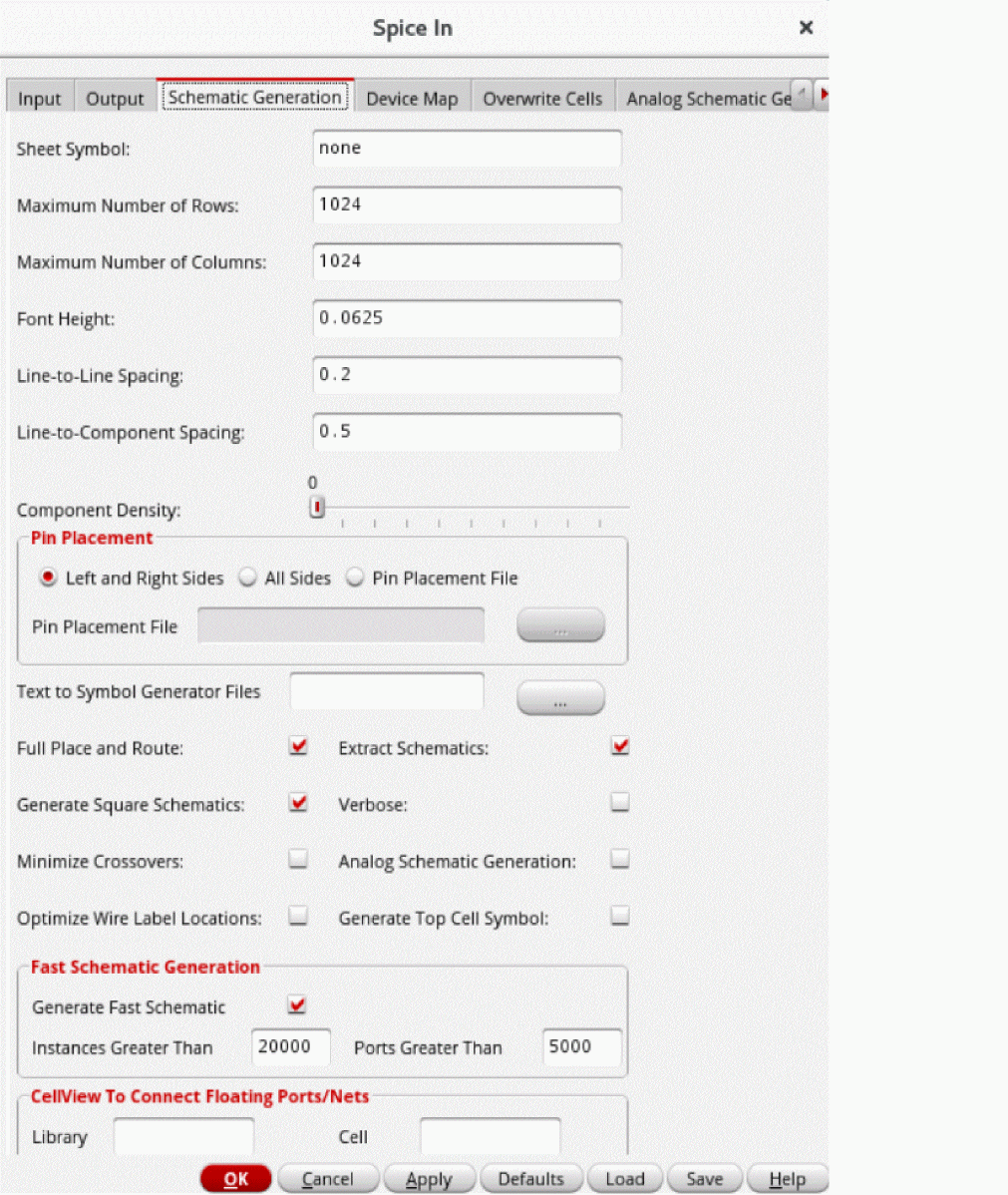
Task: Select All Sides pin placement
Action: [x=247, y=578]
